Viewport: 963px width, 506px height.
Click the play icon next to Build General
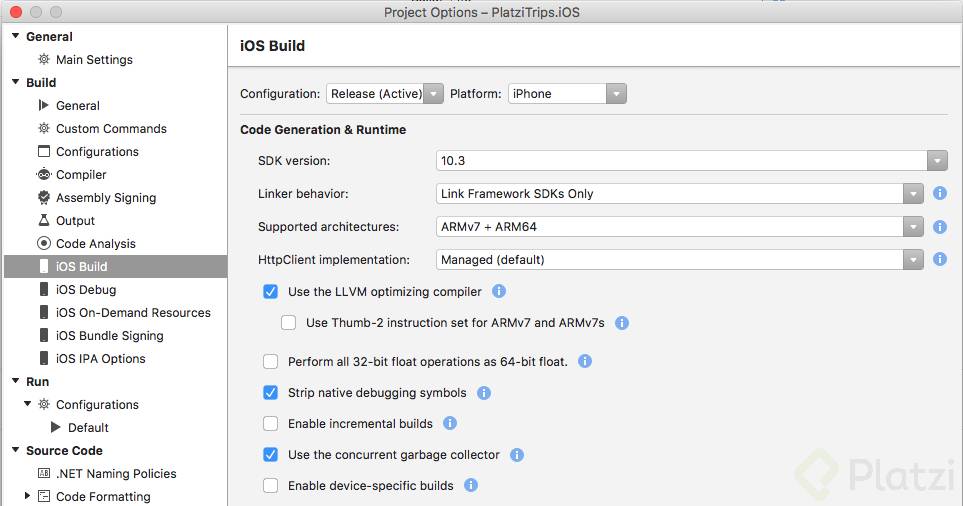click(x=44, y=106)
